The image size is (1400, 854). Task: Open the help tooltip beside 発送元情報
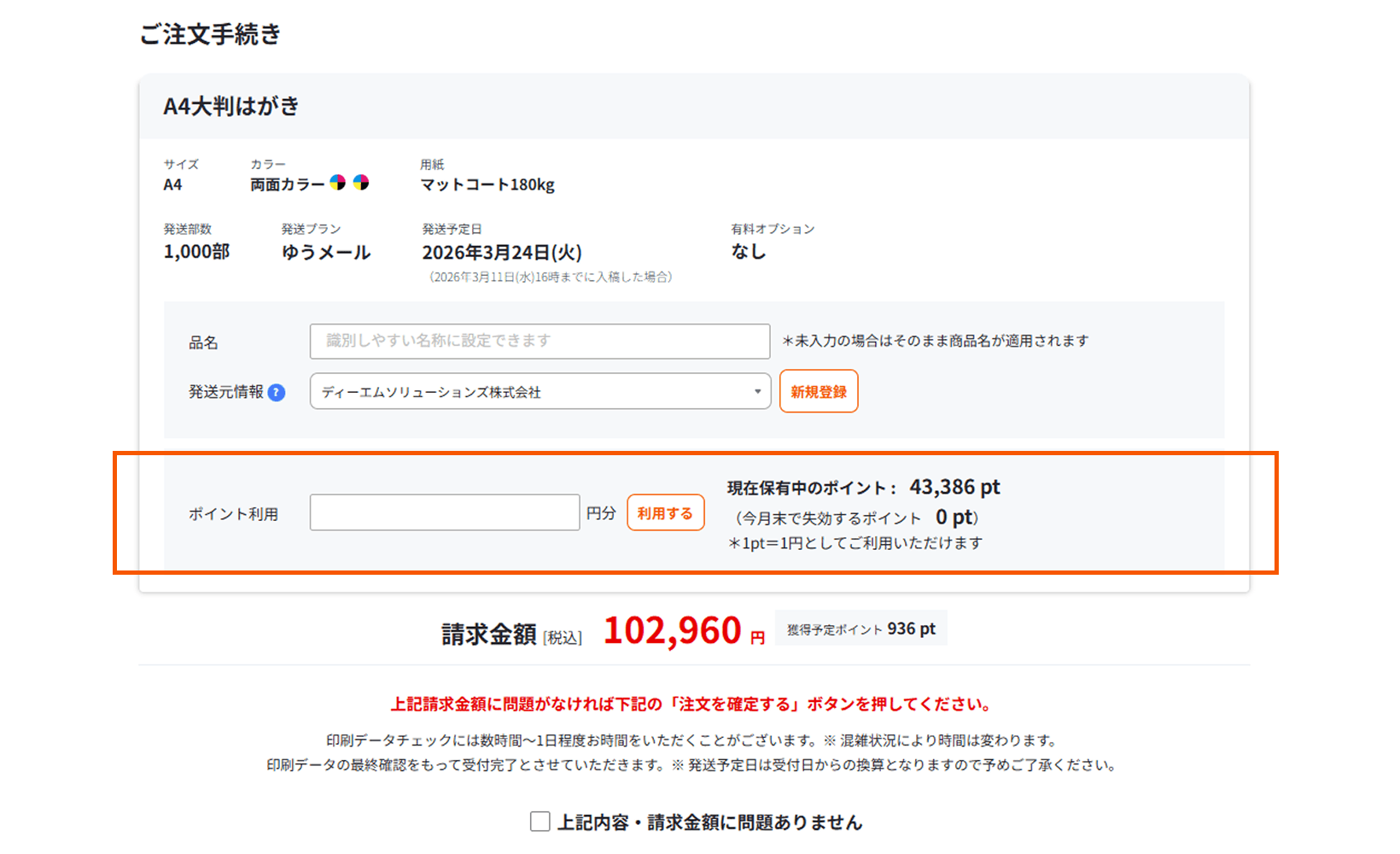(276, 393)
